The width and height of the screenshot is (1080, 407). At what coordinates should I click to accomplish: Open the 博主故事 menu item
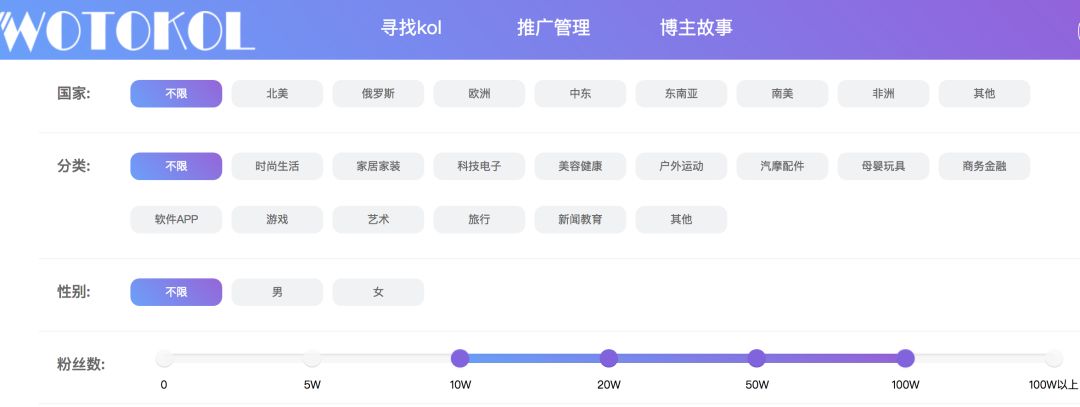(x=696, y=28)
